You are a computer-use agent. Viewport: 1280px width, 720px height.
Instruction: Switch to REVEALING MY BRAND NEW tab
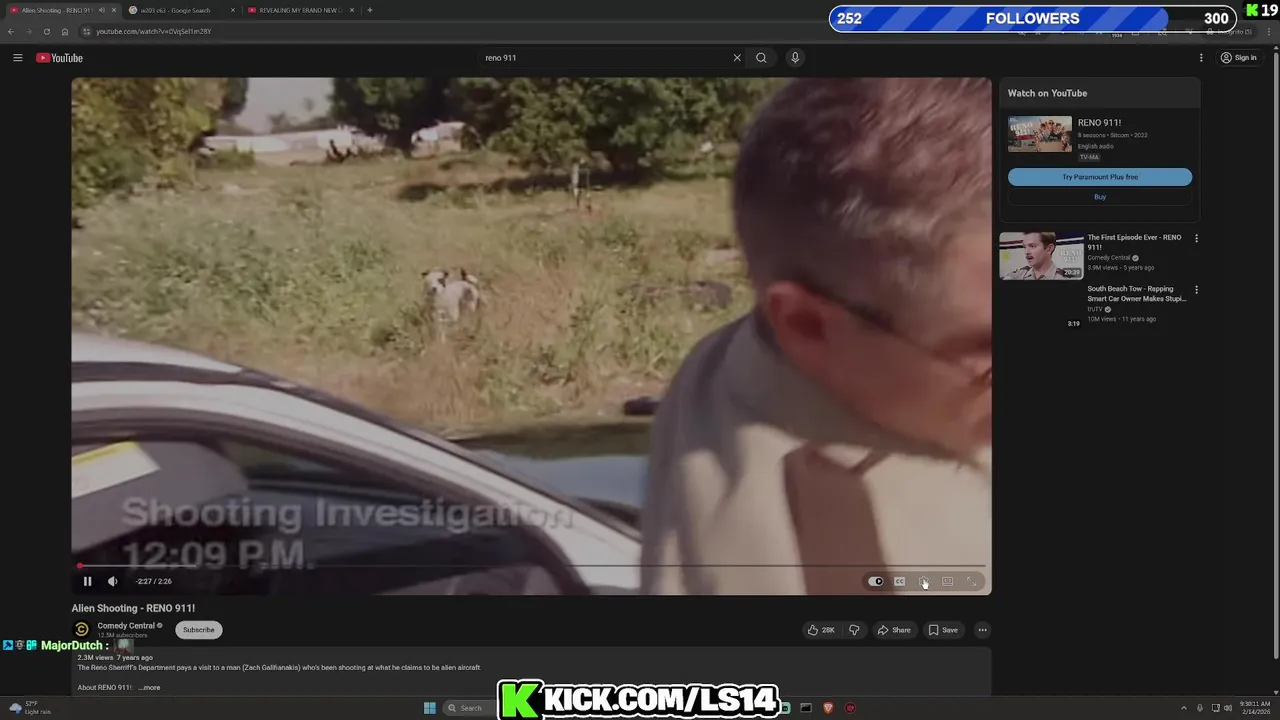(x=300, y=10)
